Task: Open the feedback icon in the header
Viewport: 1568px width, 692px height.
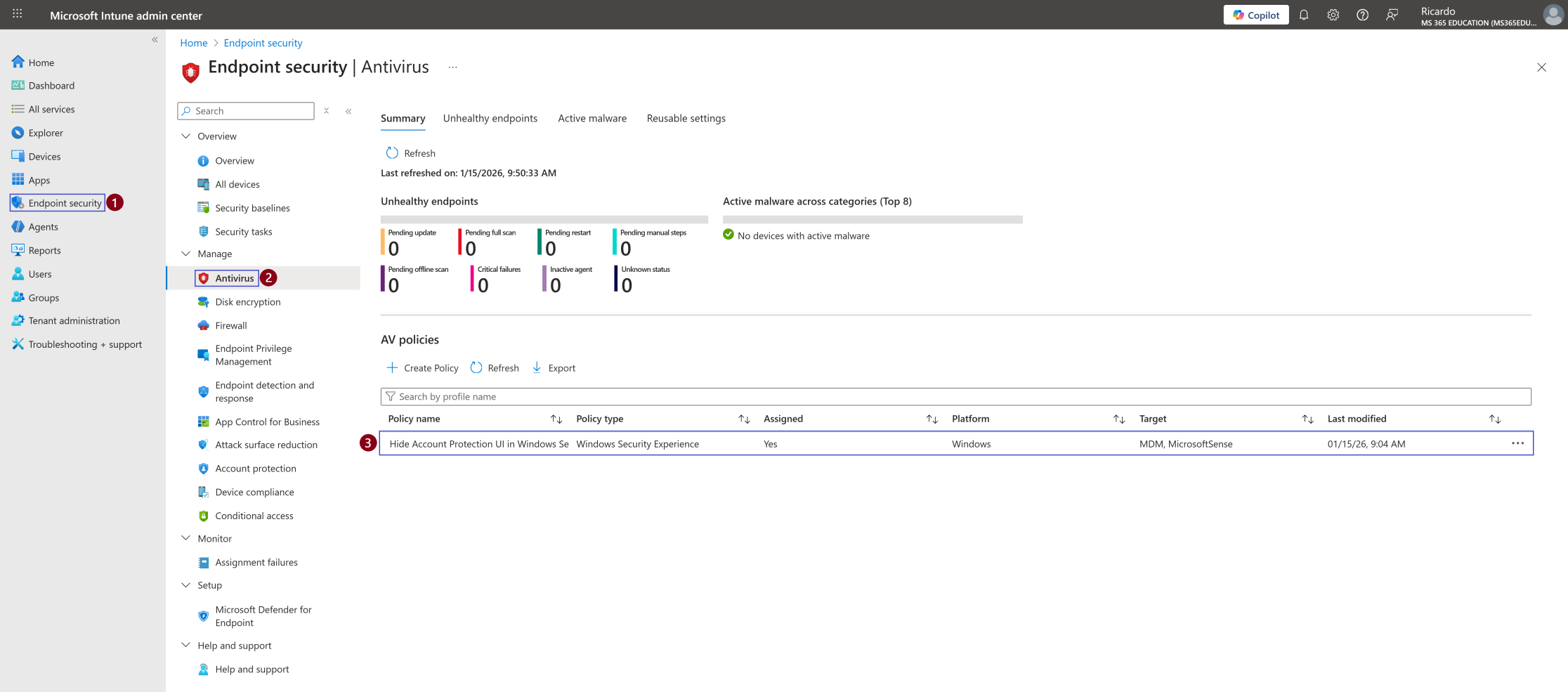Action: click(1392, 15)
